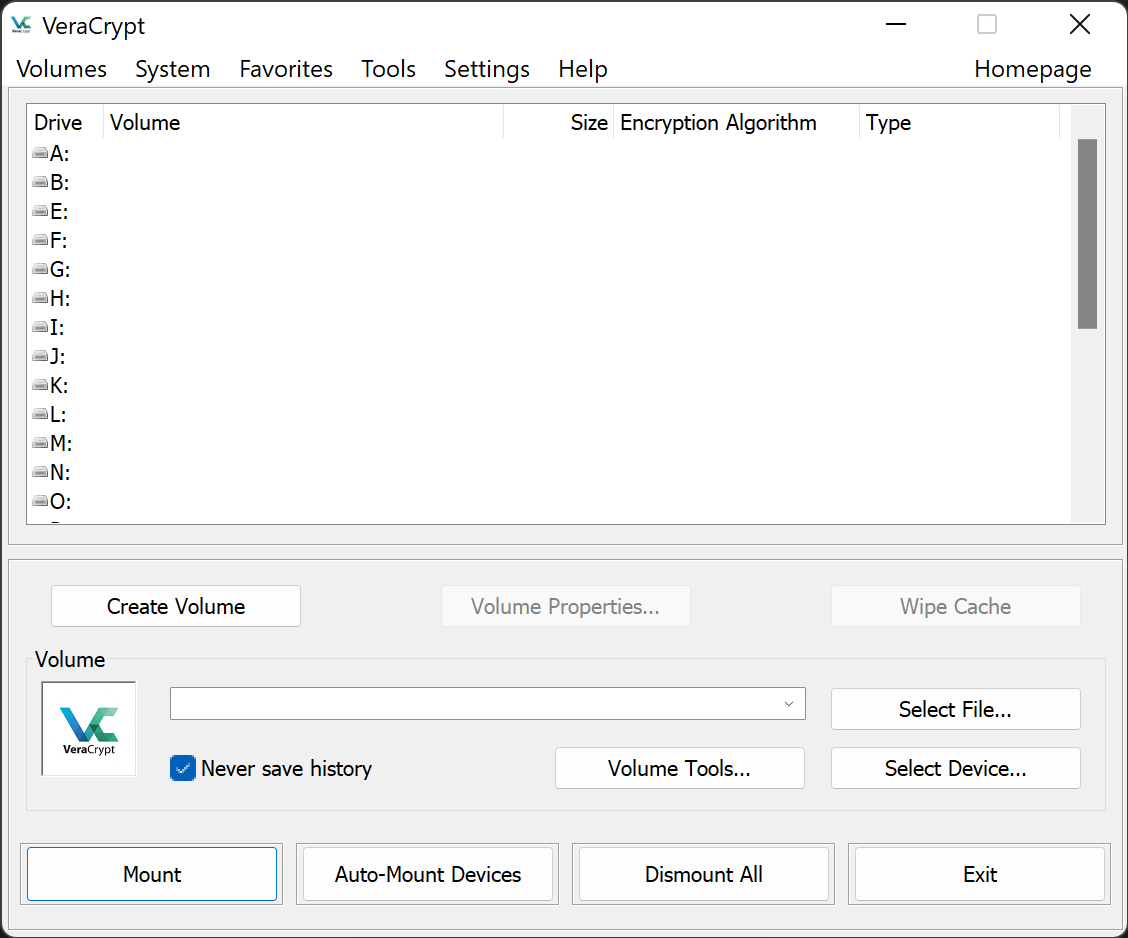The height and width of the screenshot is (938, 1128).
Task: Select the drive O: icon
Action: [42, 501]
